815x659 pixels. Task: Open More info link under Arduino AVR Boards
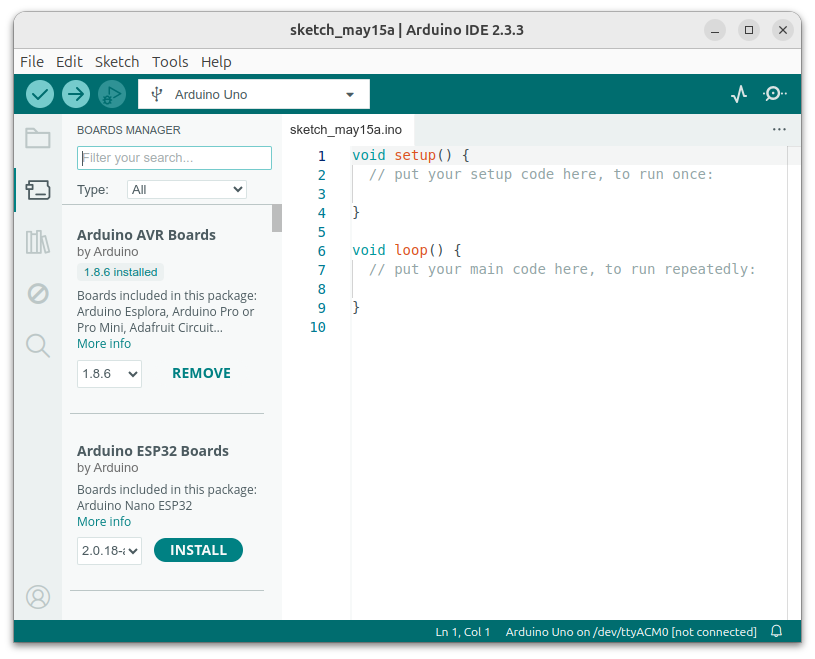click(104, 344)
